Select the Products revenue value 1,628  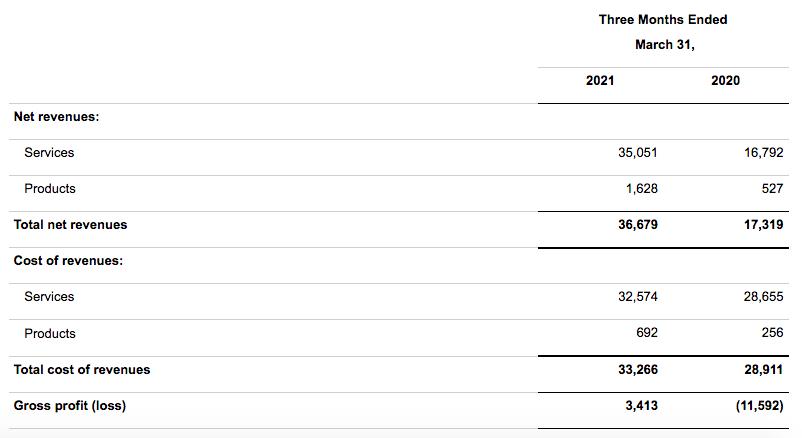tap(642, 188)
